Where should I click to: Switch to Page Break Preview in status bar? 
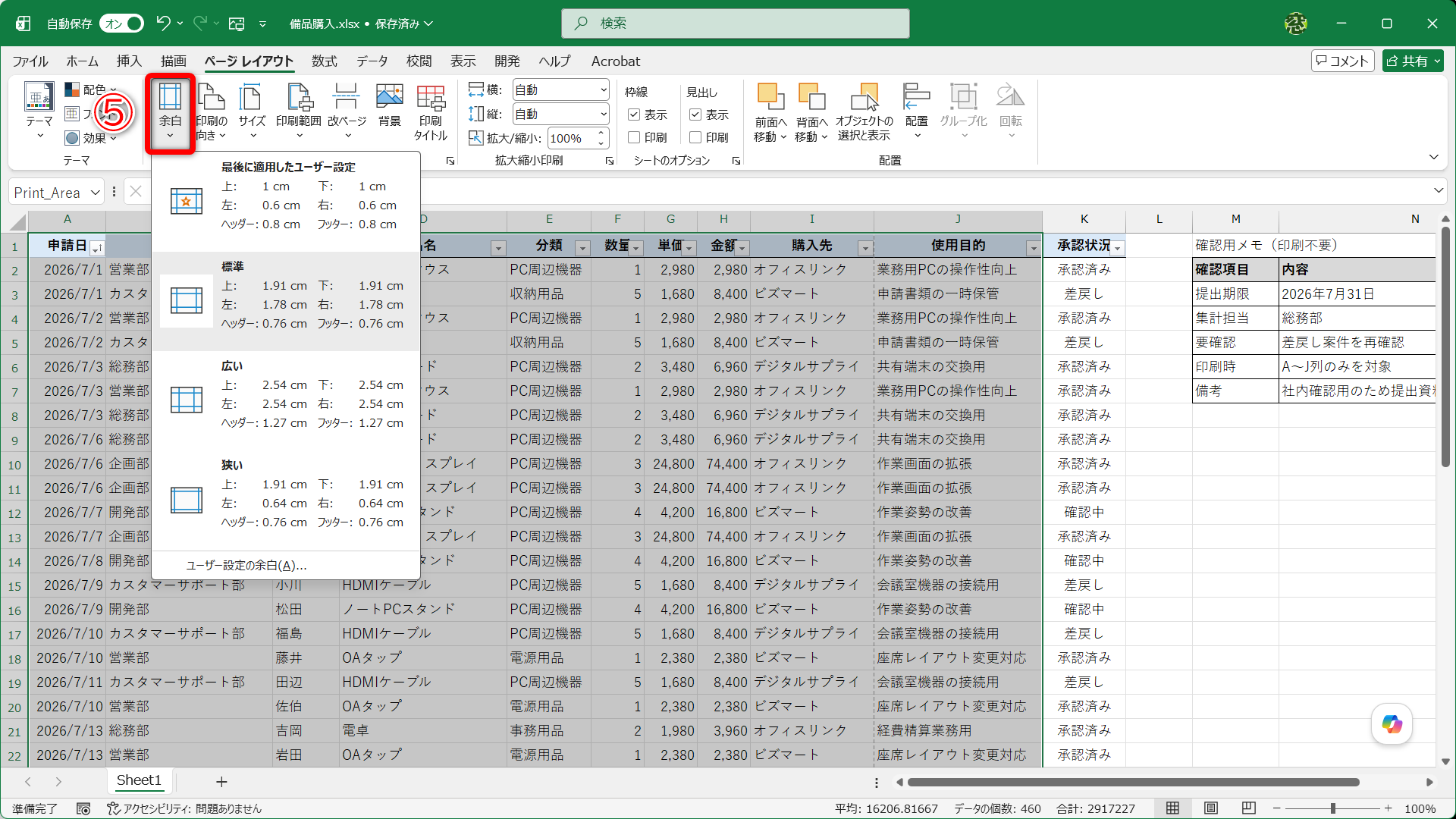pos(1249,808)
